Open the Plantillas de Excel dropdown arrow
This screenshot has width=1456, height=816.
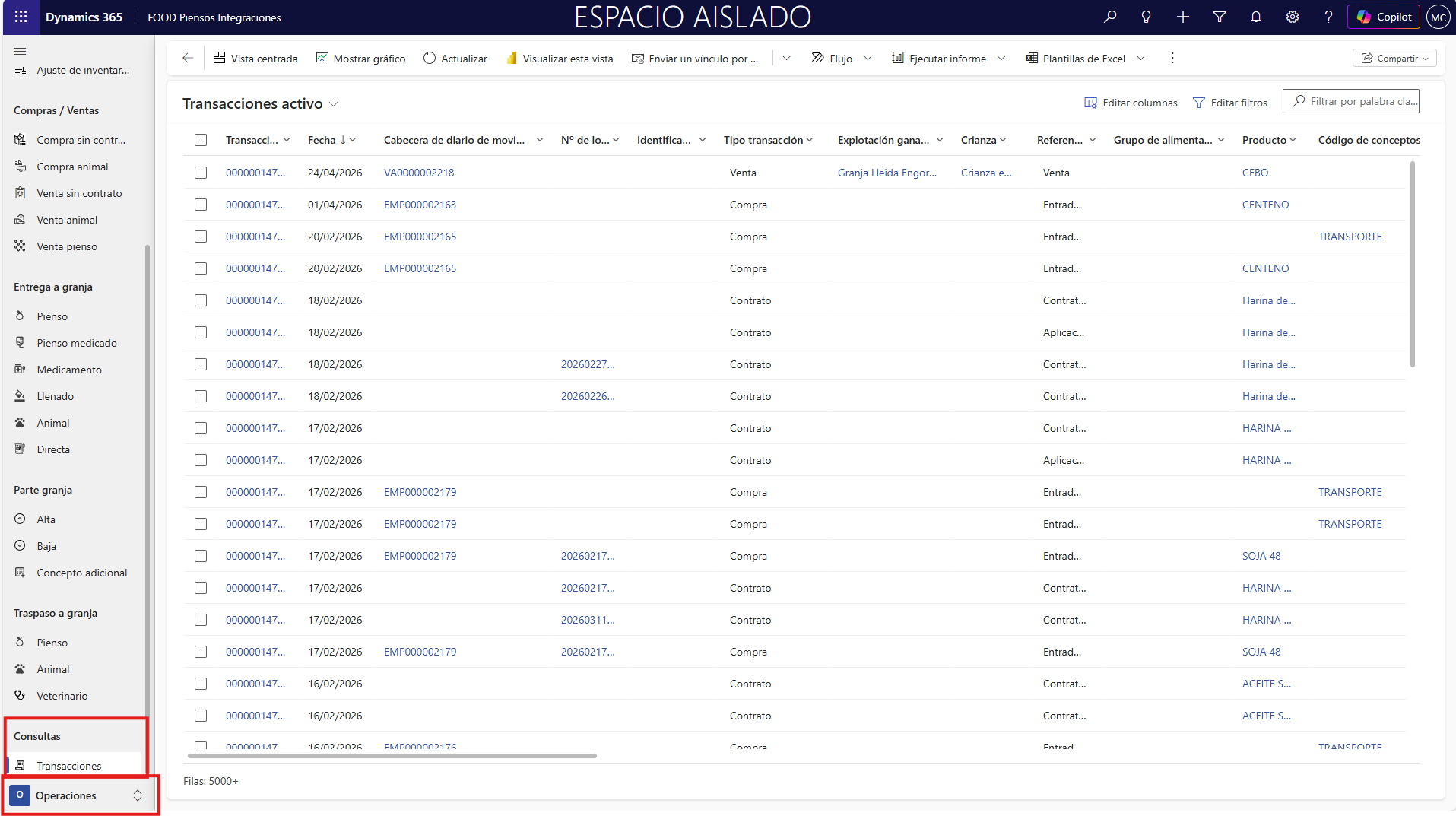click(x=1140, y=59)
